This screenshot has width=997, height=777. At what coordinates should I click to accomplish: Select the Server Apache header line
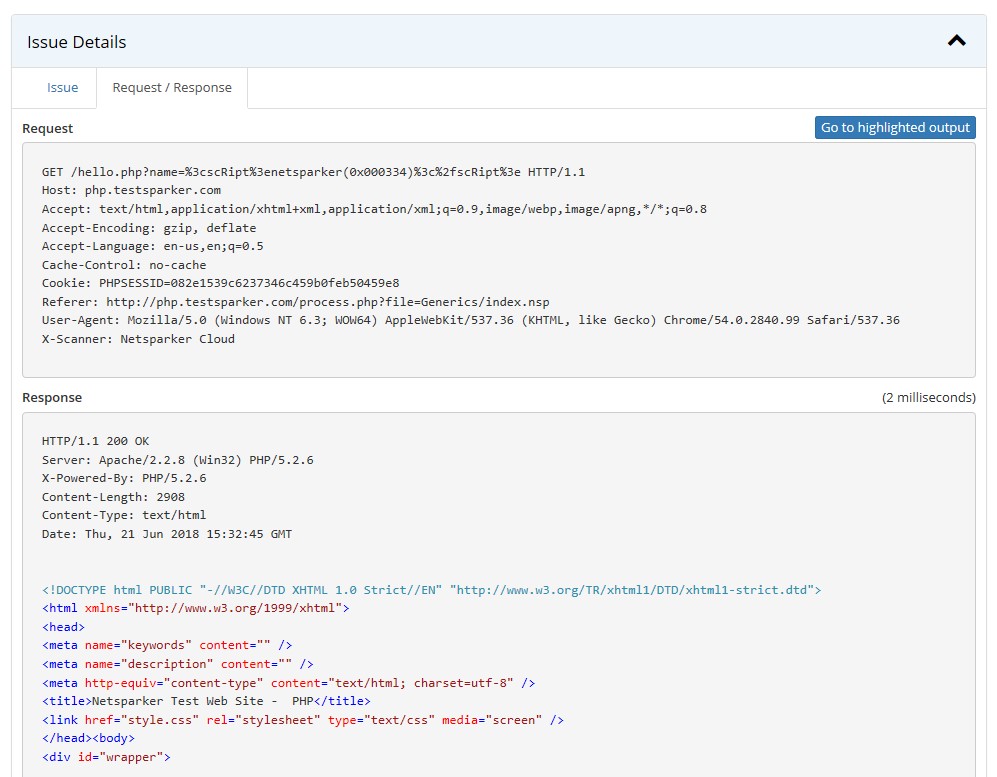[x=177, y=460]
